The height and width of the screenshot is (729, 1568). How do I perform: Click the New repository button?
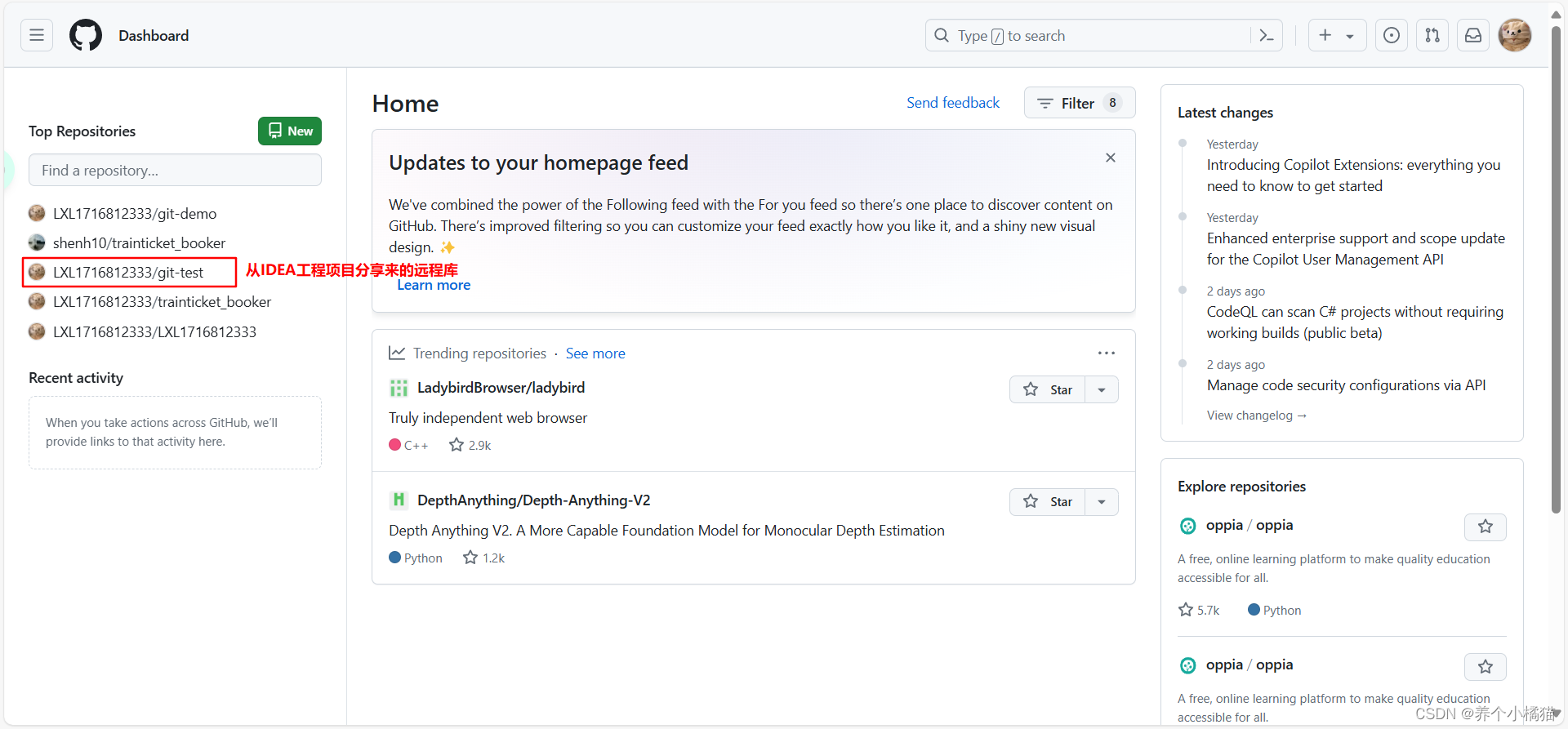(290, 131)
